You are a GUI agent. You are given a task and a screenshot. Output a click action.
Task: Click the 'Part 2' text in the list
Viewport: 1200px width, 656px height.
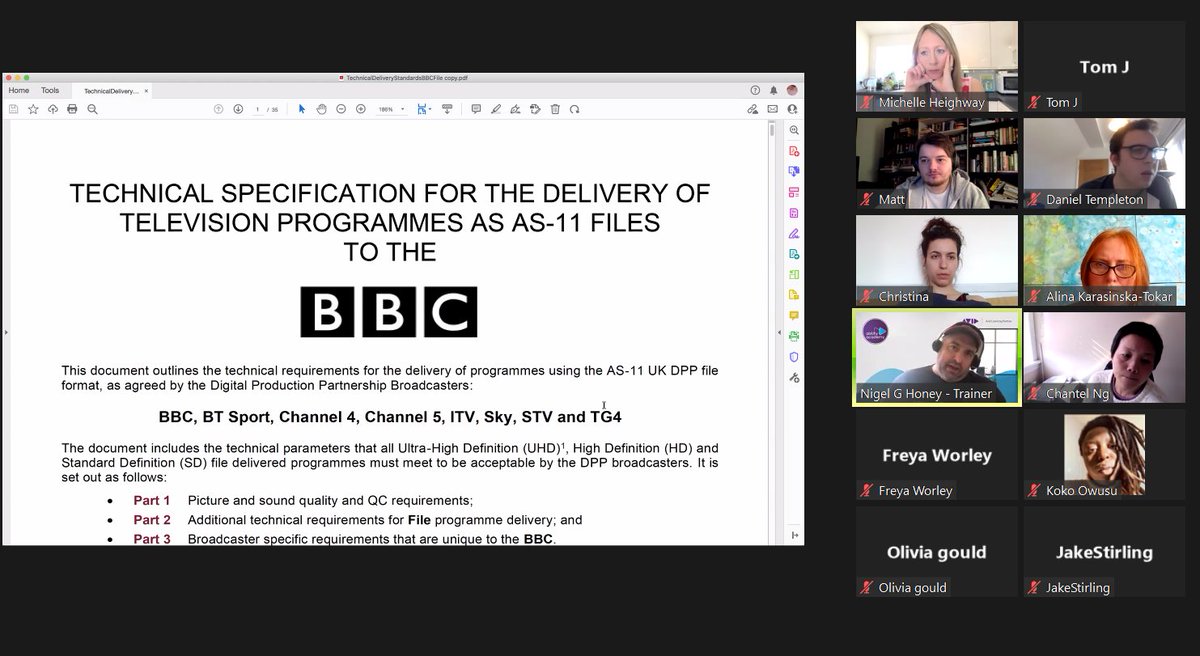[x=152, y=520]
